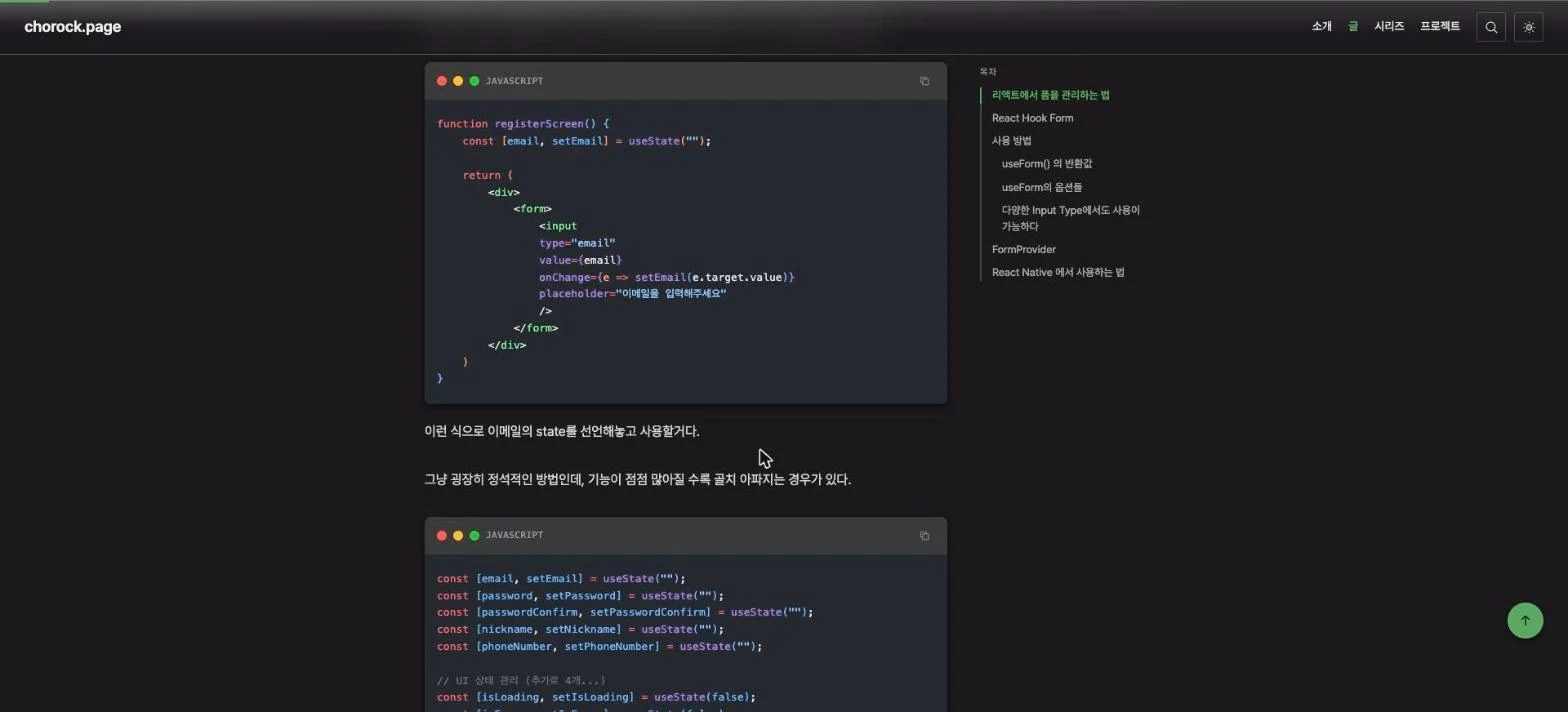Open the 소개 menu item
This screenshot has width=1568, height=712.
tap(1321, 27)
